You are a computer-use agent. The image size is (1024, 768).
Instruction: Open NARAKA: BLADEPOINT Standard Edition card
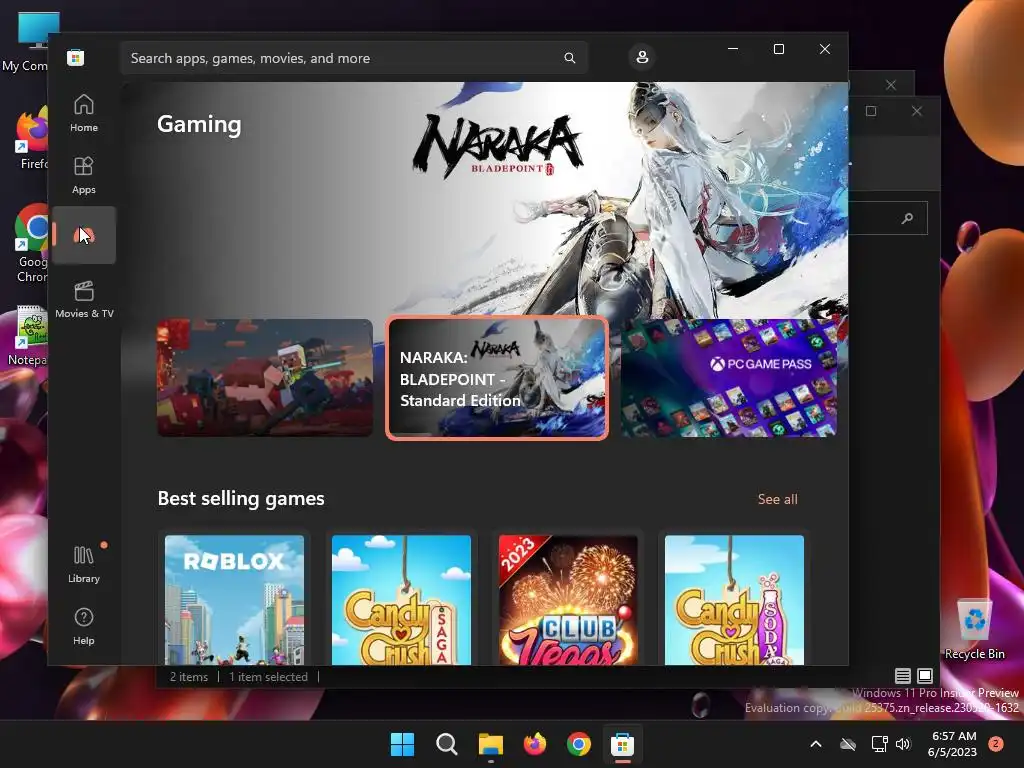click(497, 377)
